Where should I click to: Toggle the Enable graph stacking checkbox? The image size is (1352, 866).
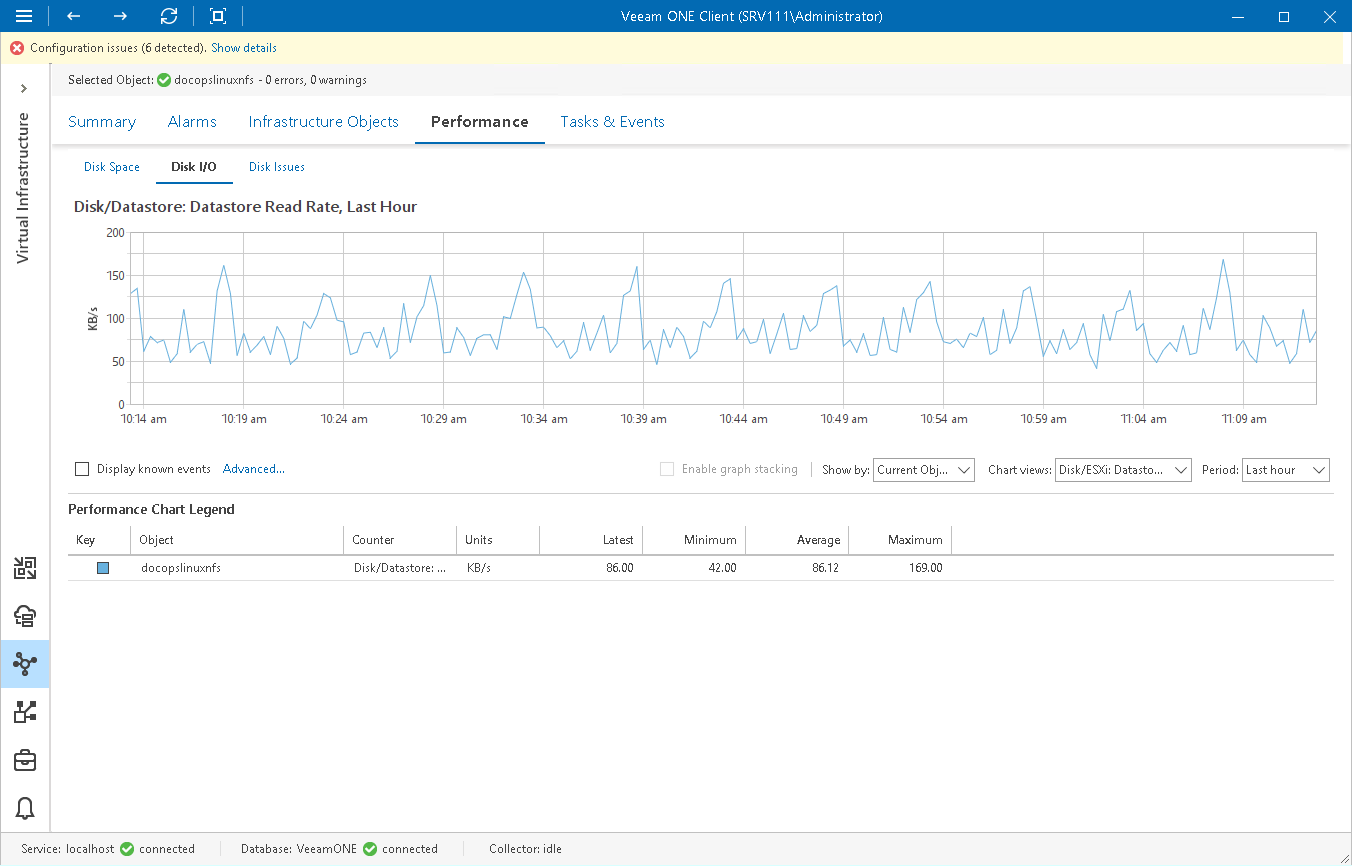(x=667, y=469)
